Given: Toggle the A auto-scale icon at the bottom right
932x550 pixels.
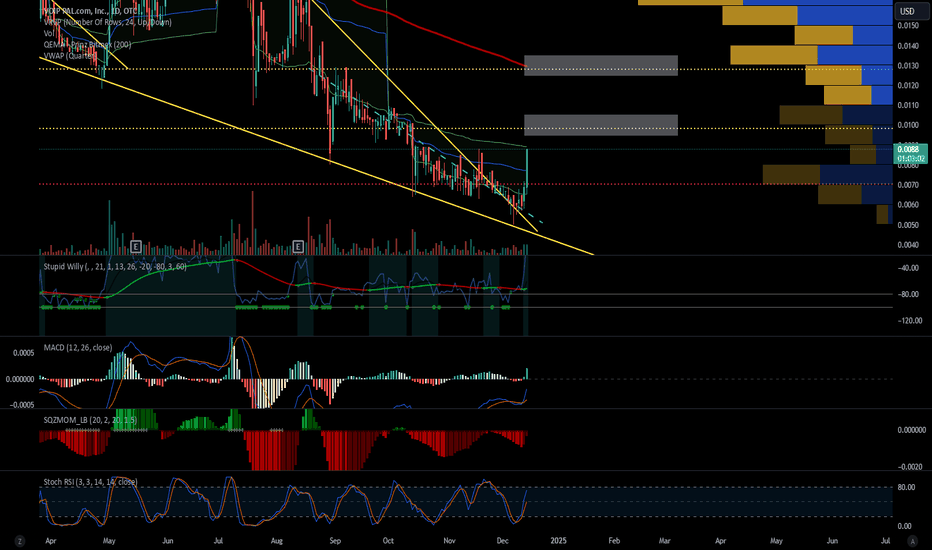Looking at the screenshot, I should 912,541.
